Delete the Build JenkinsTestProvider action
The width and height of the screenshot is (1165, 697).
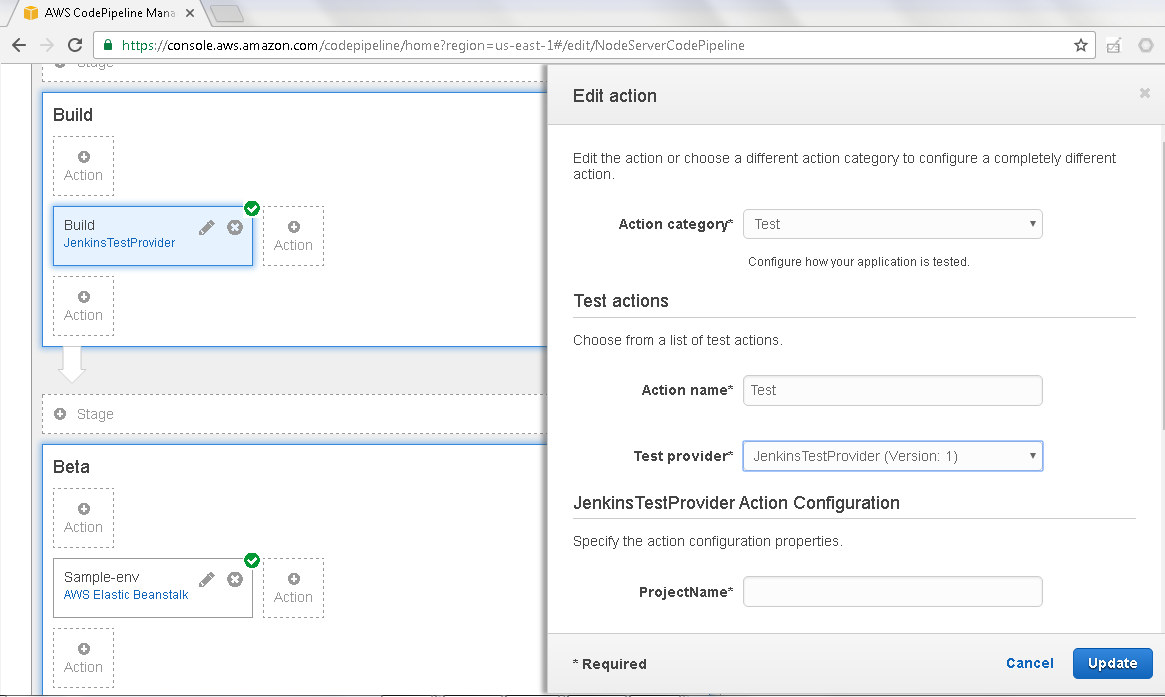click(x=235, y=227)
